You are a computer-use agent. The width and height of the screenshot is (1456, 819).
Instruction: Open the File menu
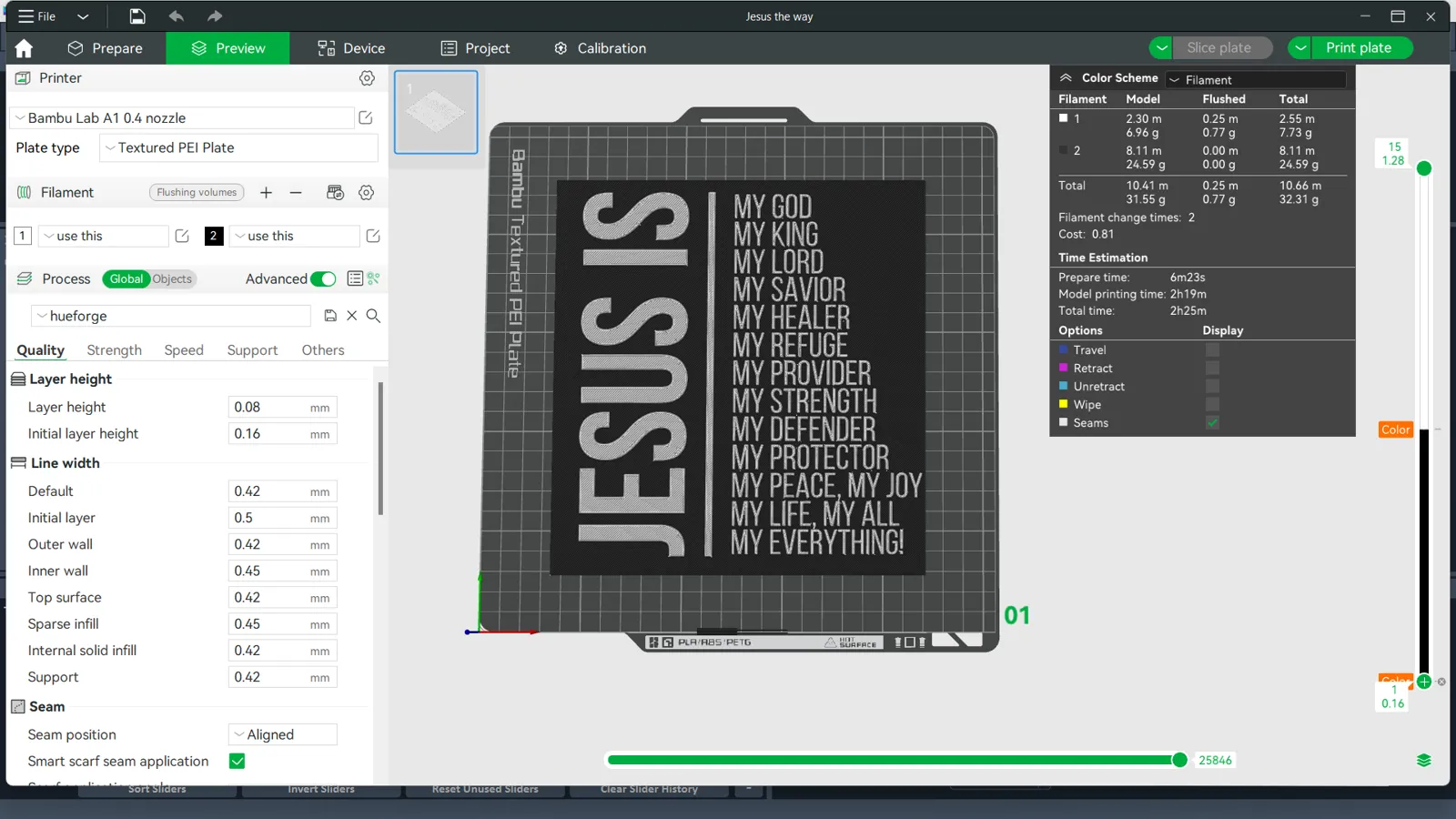[x=37, y=16]
